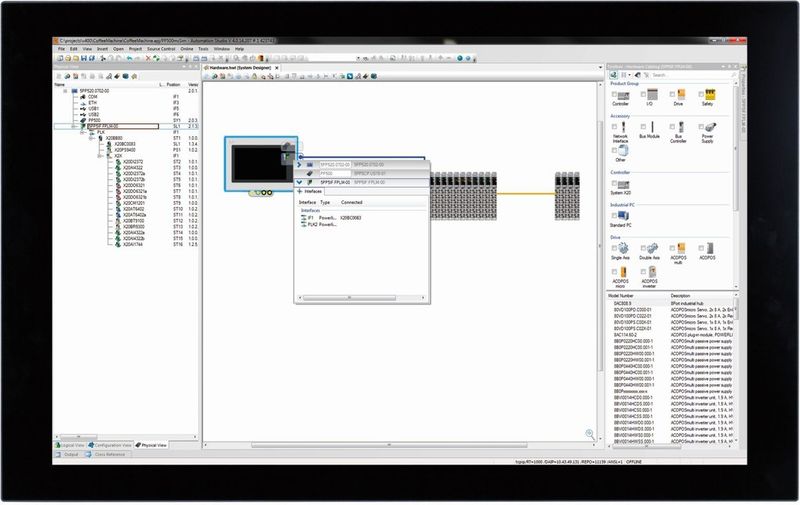The width and height of the screenshot is (800, 505).
Task: Collapse the PLK tree node
Action: [x=83, y=132]
